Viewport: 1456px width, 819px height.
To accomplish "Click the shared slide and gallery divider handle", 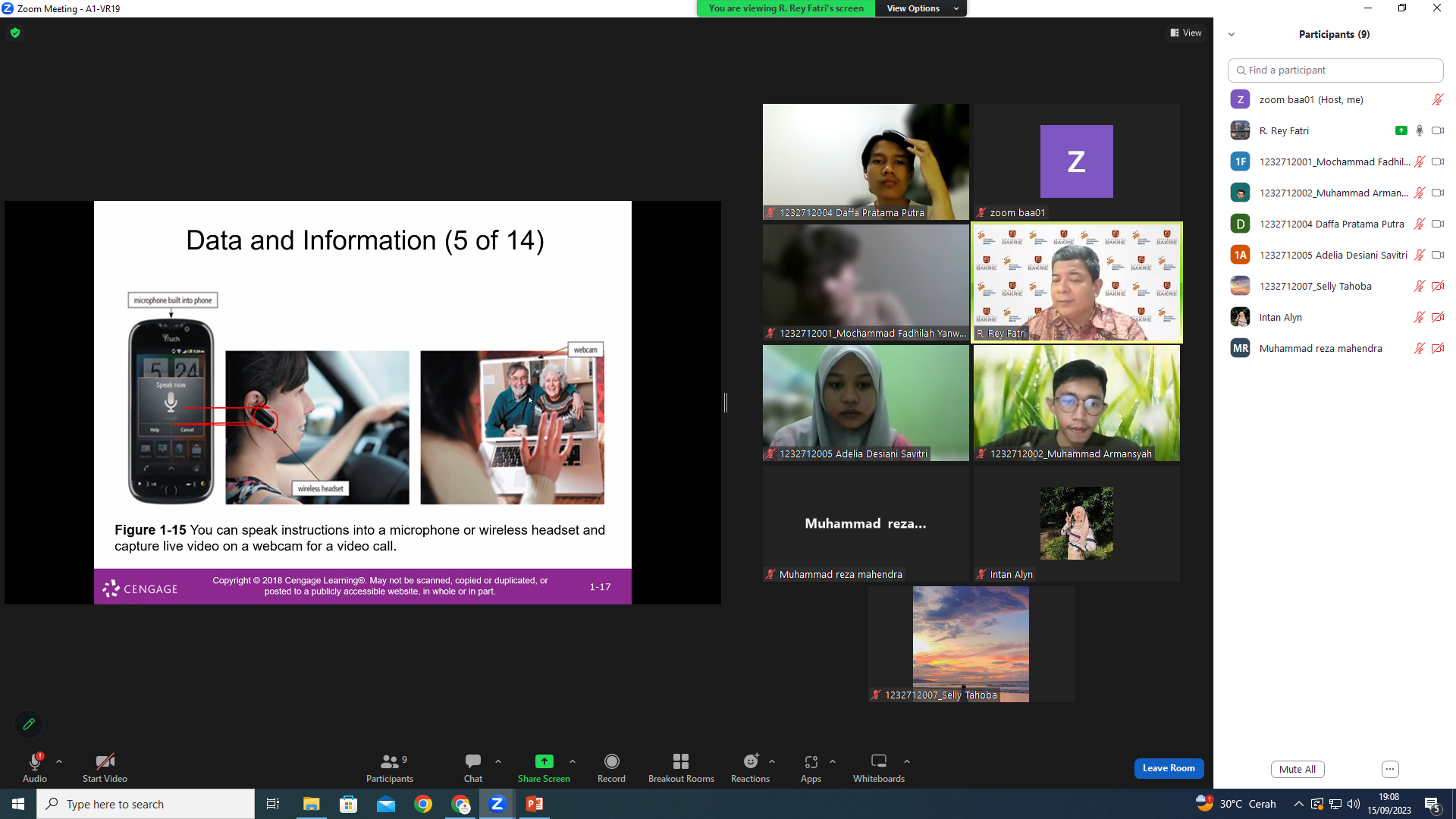I will [x=726, y=403].
